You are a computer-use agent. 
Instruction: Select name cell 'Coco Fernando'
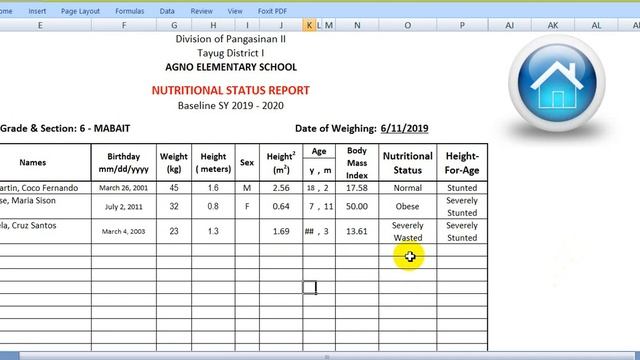(x=45, y=188)
